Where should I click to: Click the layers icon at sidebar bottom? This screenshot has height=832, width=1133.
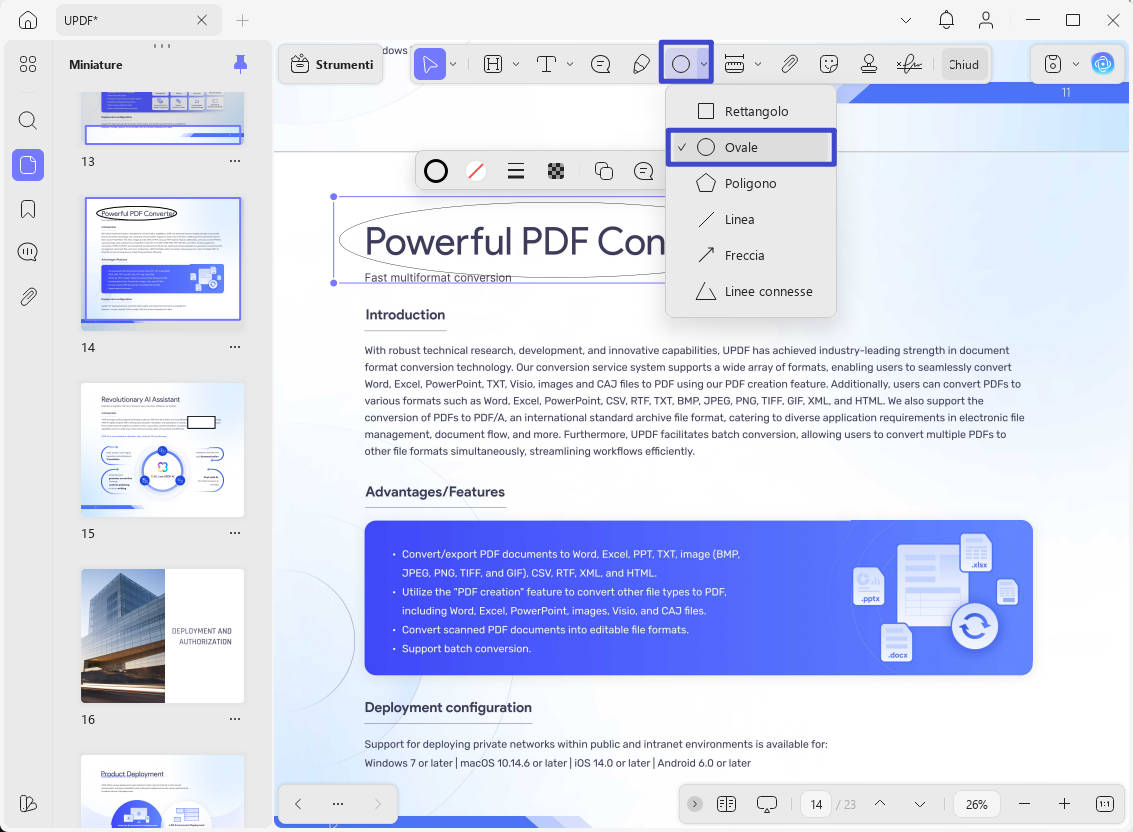pyautogui.click(x=27, y=803)
